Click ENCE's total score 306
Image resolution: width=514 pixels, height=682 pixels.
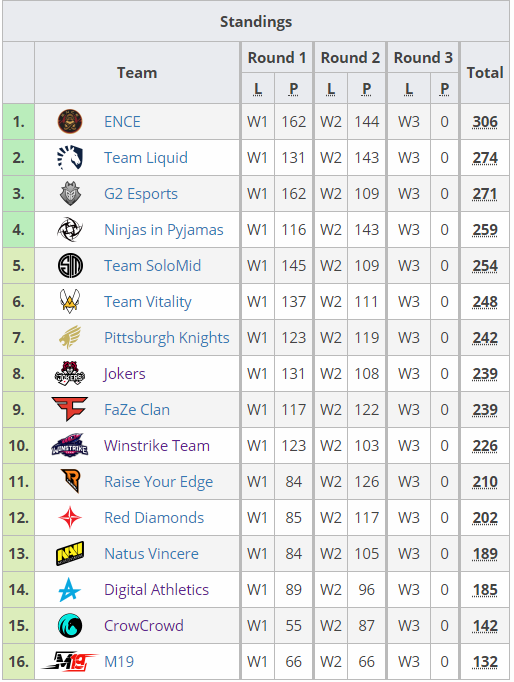[x=485, y=122]
